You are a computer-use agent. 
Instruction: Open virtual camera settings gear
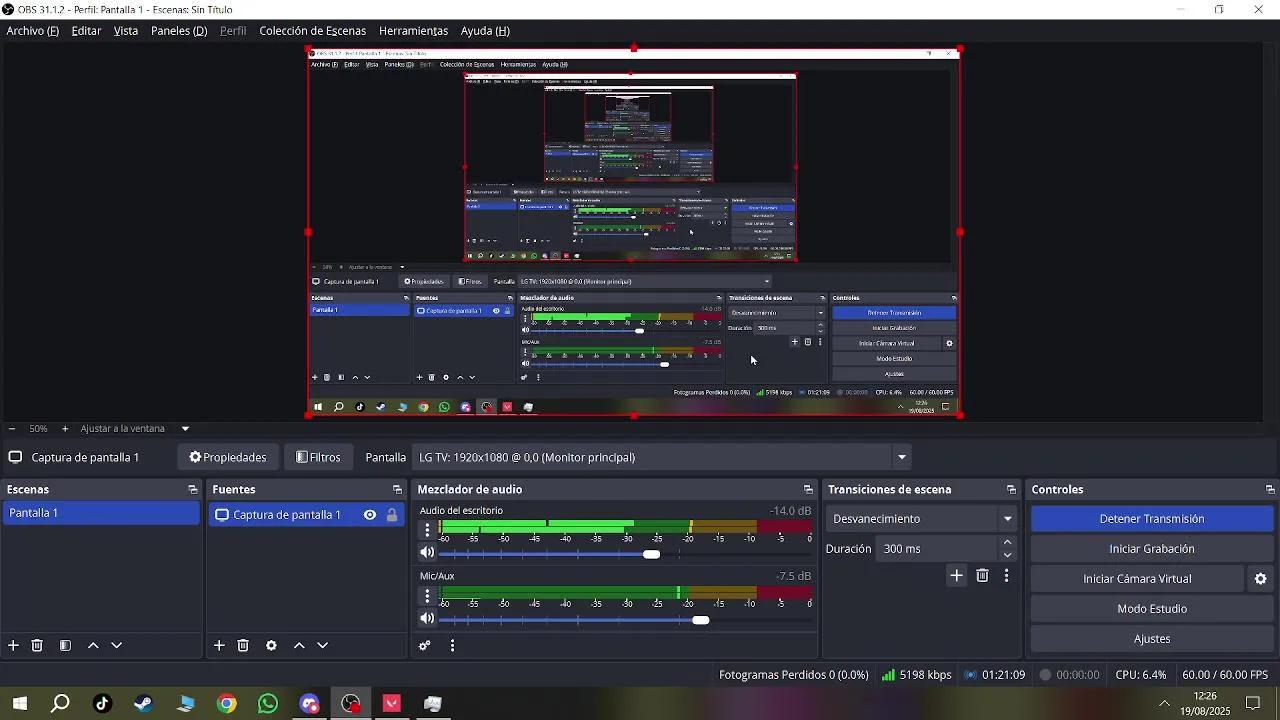(1261, 579)
